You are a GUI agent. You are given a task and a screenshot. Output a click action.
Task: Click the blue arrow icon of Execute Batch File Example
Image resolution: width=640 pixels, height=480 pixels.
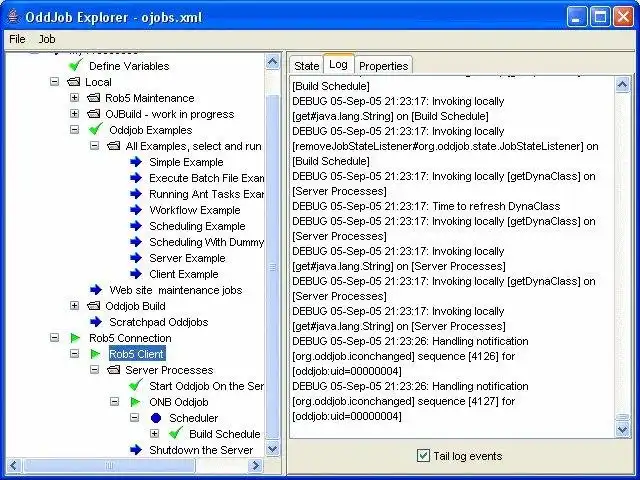[x=136, y=178]
